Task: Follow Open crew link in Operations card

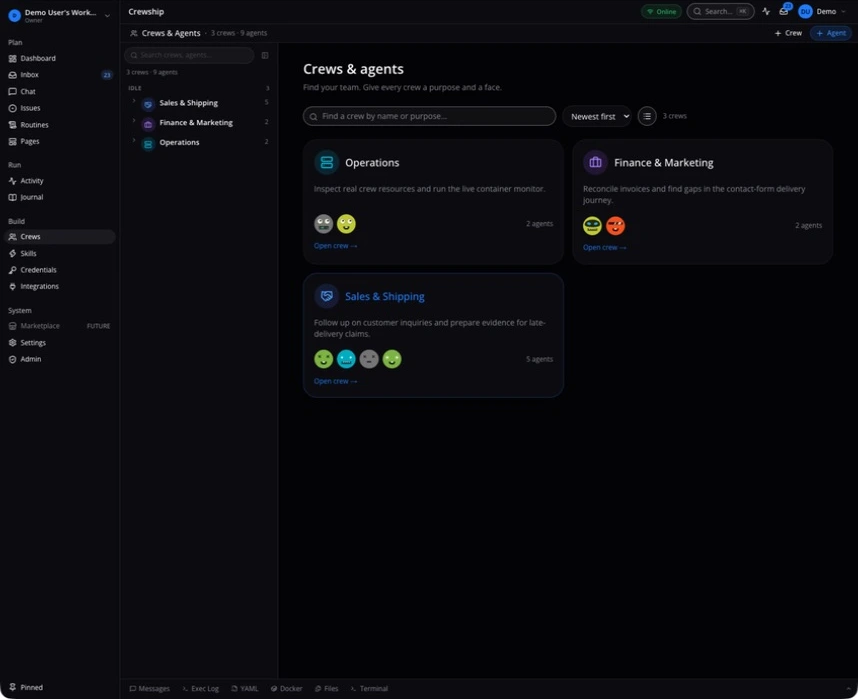Action: tap(335, 246)
